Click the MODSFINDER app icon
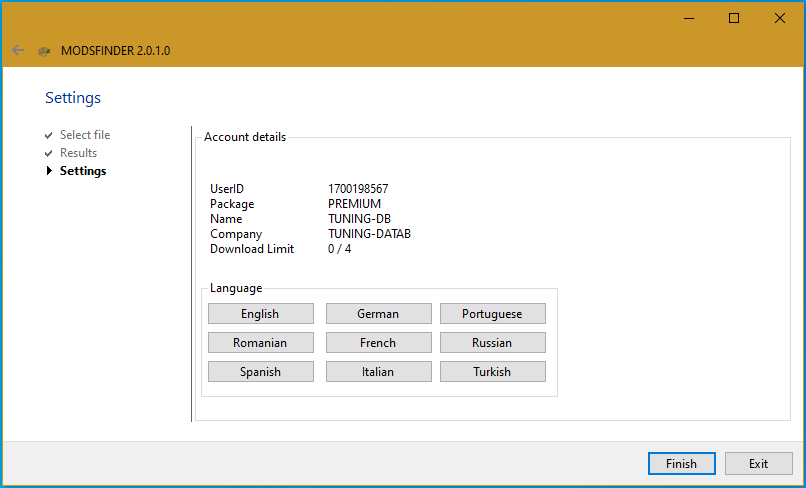Screen dimensions: 806x488 pos(44,50)
